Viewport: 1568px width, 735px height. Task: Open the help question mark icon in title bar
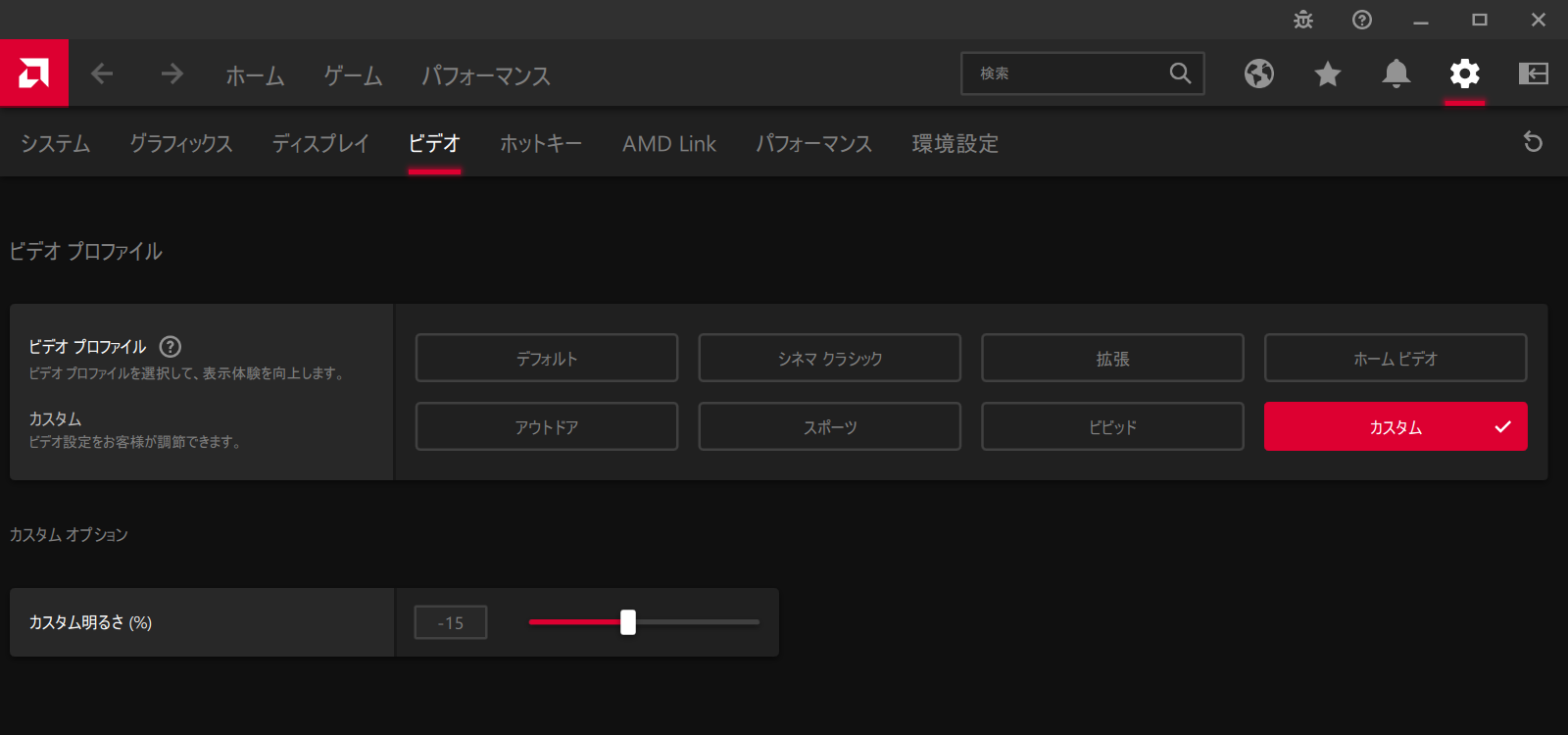1362,20
